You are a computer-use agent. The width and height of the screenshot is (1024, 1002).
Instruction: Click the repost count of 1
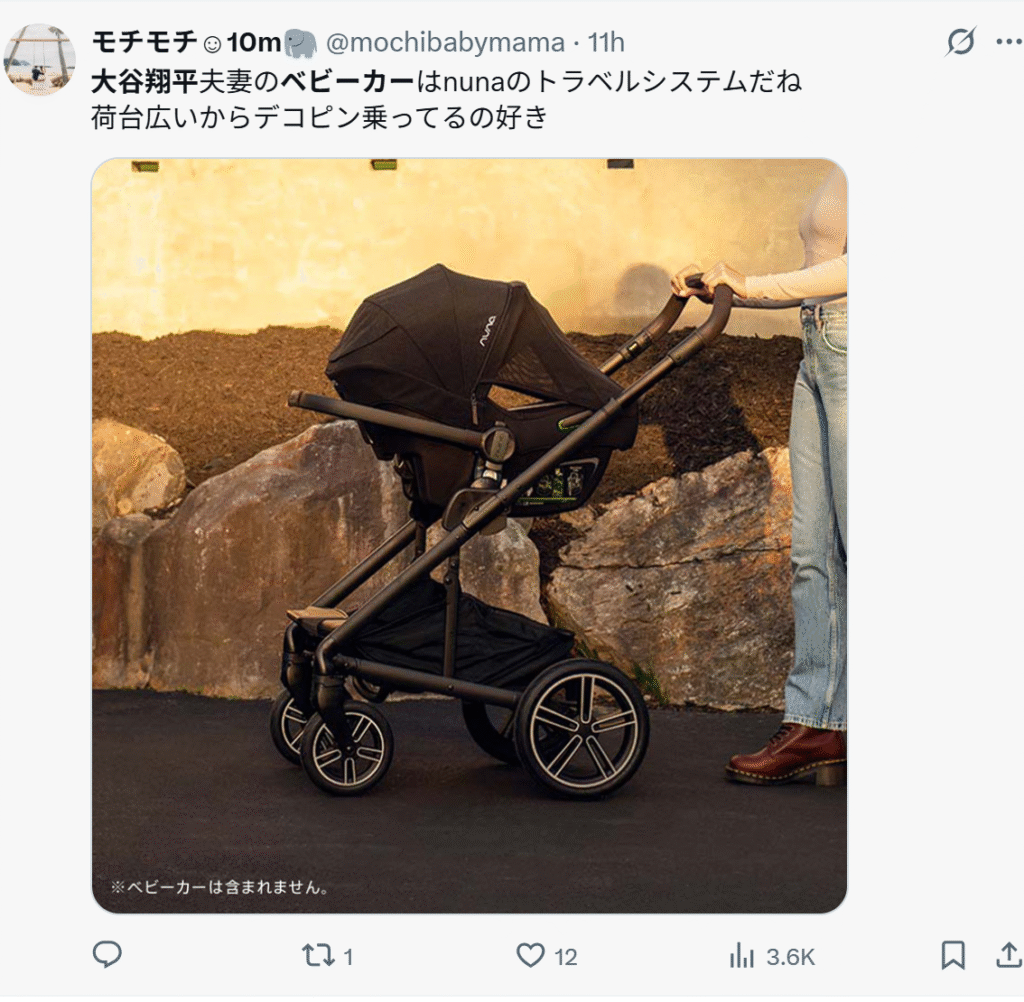[x=348, y=958]
